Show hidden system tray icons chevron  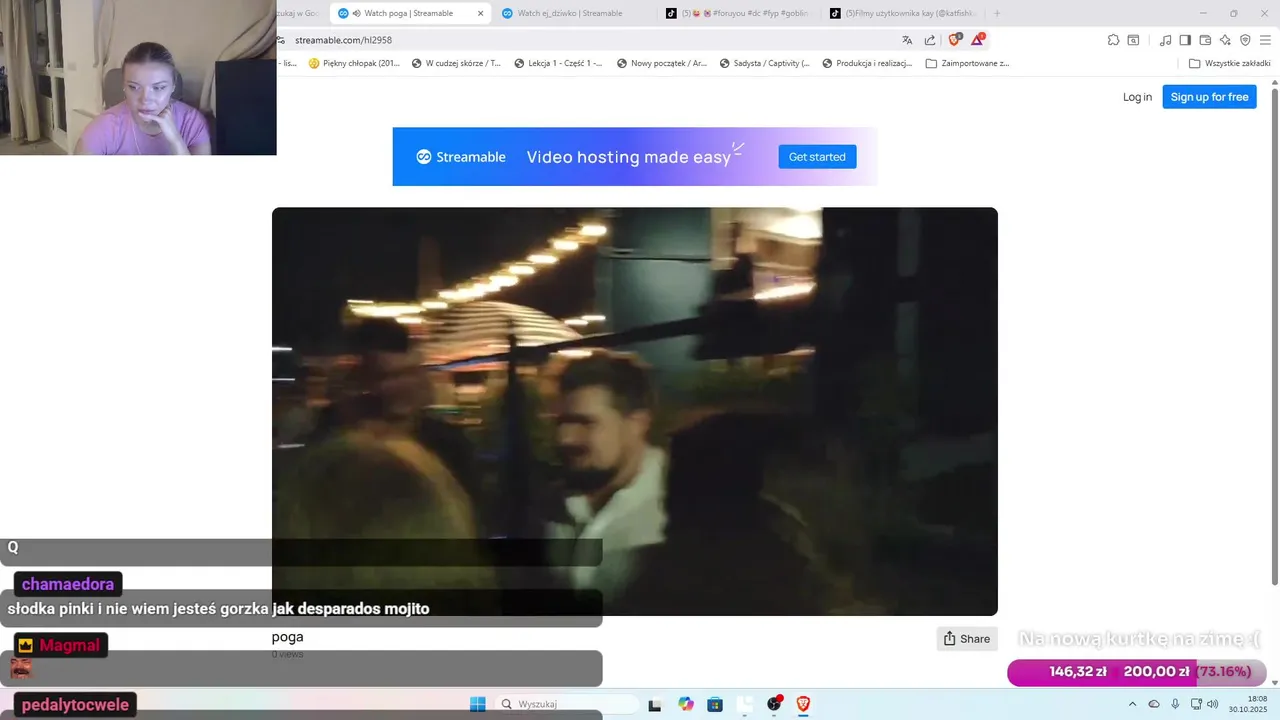coord(1132,704)
